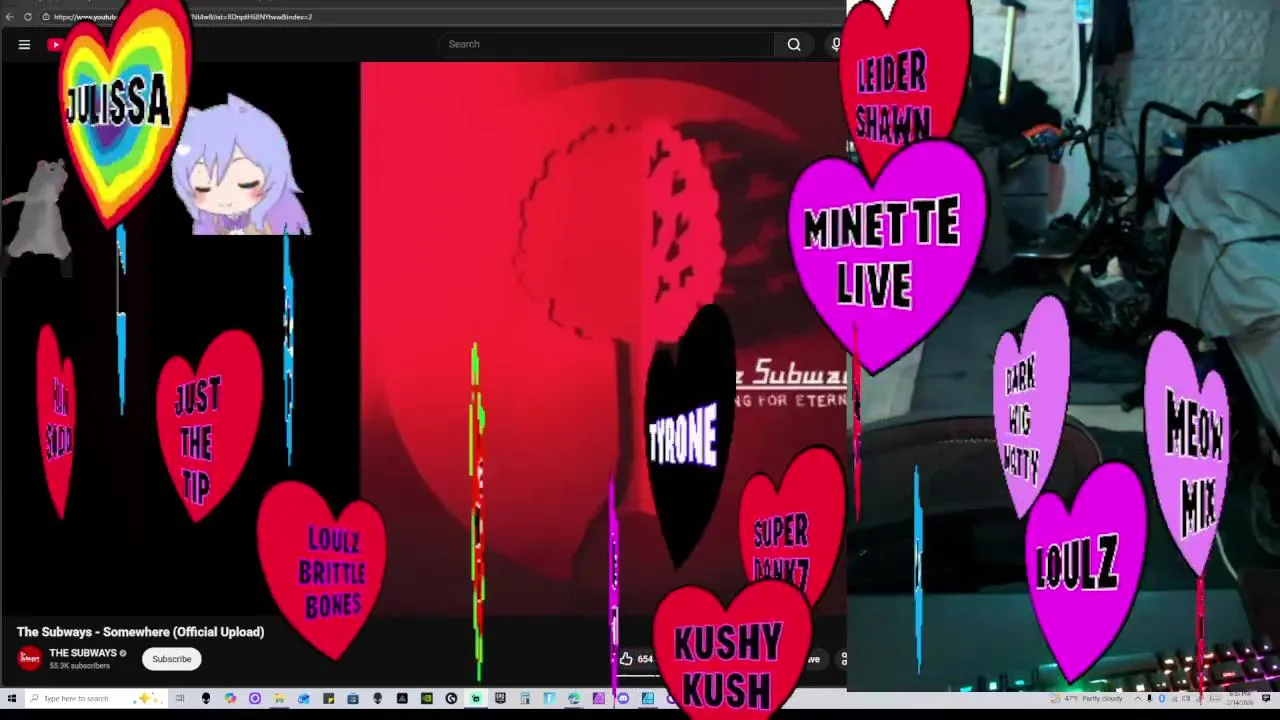
Task: Click the microphone voice search icon
Action: pyautogui.click(x=835, y=44)
